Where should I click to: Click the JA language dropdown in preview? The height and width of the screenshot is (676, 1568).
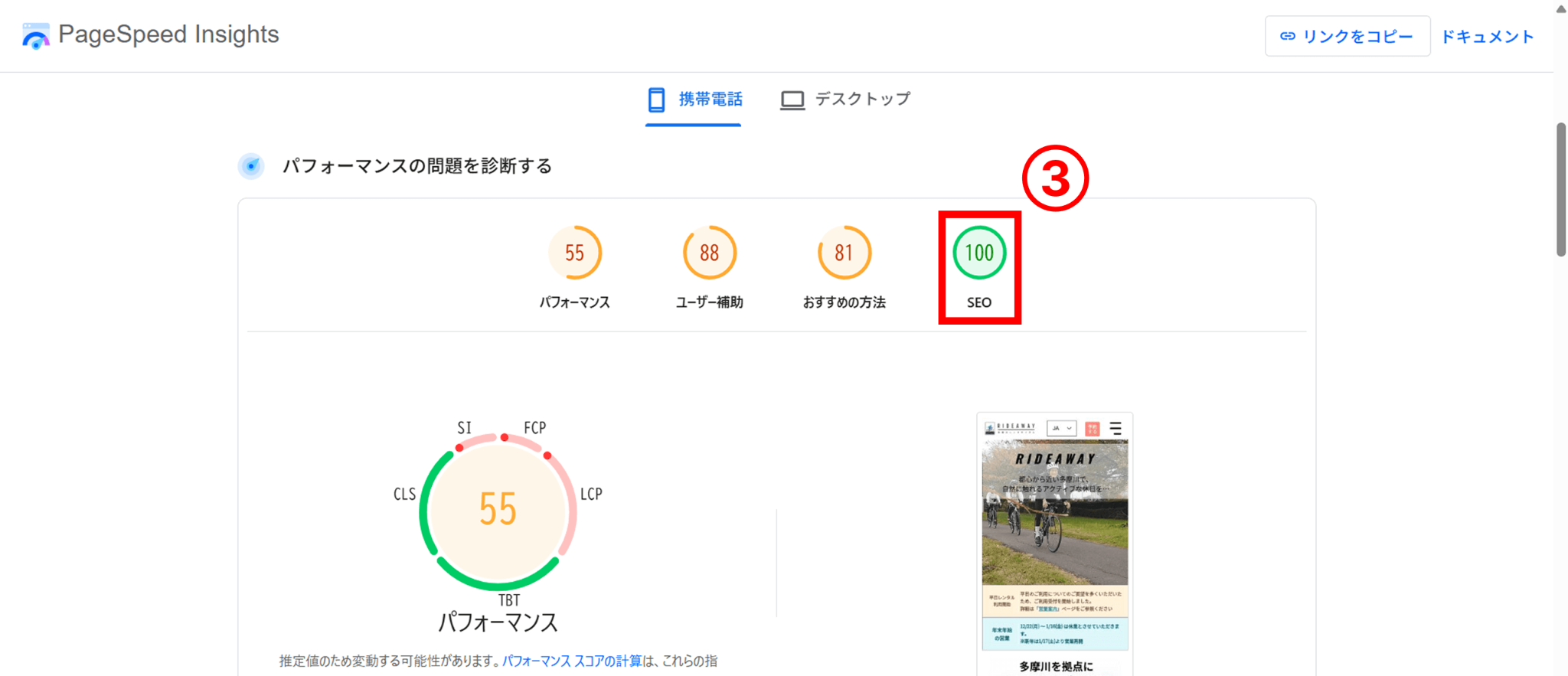tap(1061, 429)
